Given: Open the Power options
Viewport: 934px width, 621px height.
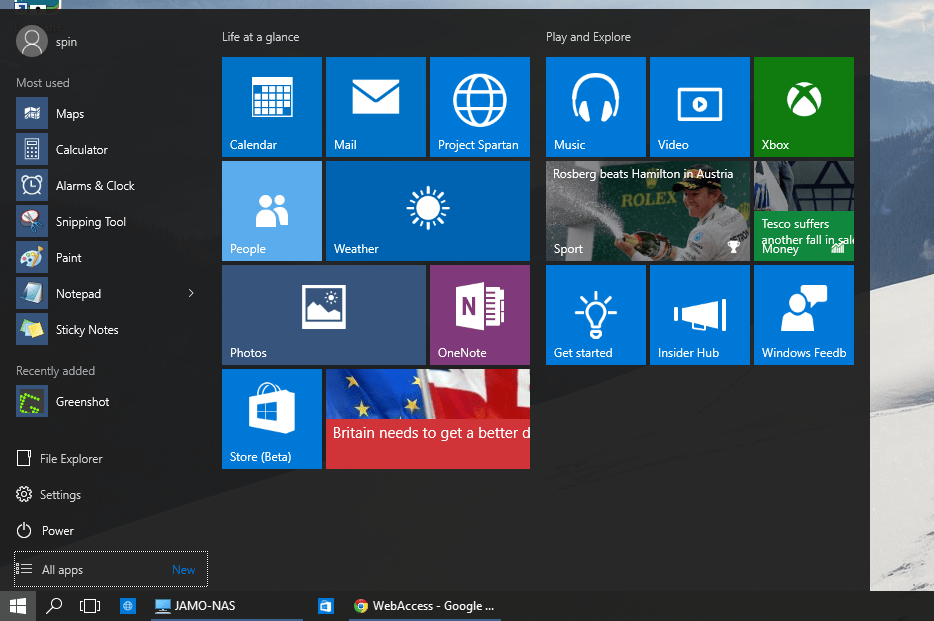Looking at the screenshot, I should click(x=58, y=530).
